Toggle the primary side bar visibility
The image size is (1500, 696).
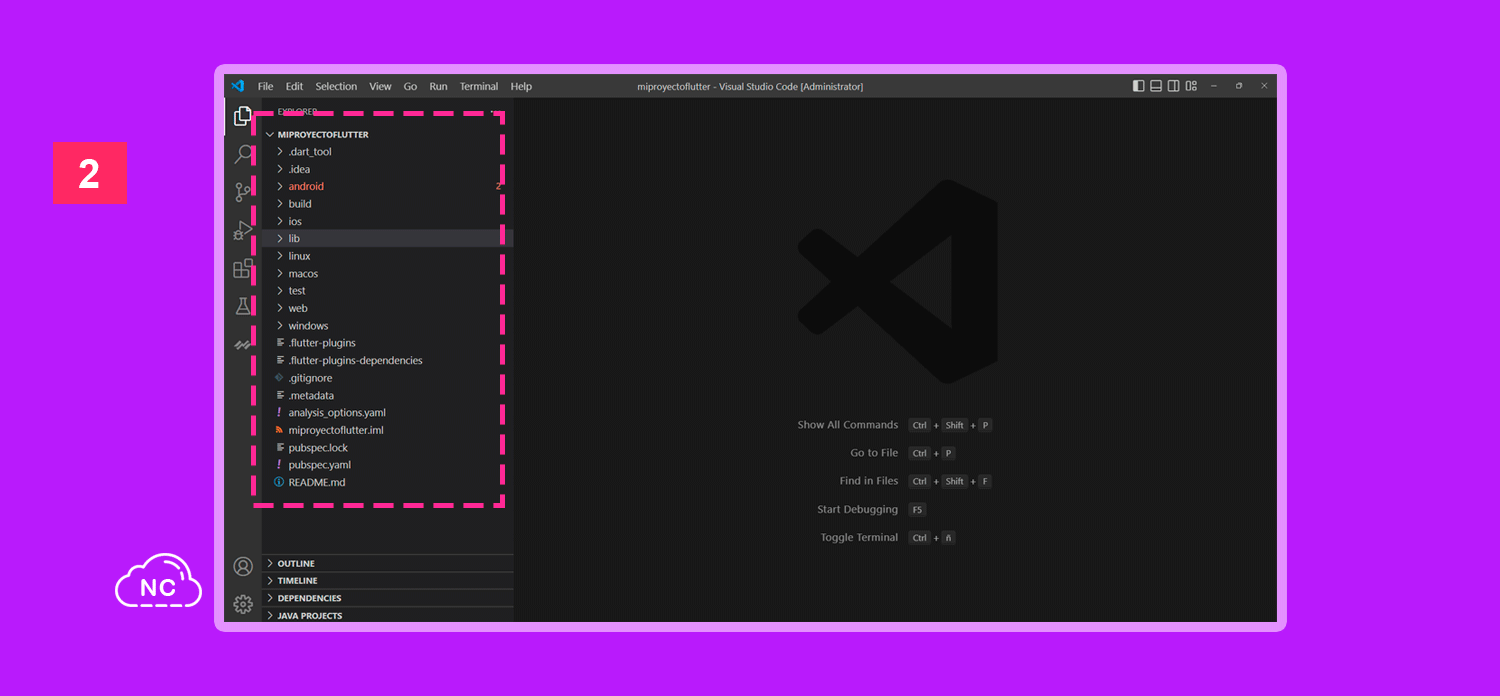1138,86
